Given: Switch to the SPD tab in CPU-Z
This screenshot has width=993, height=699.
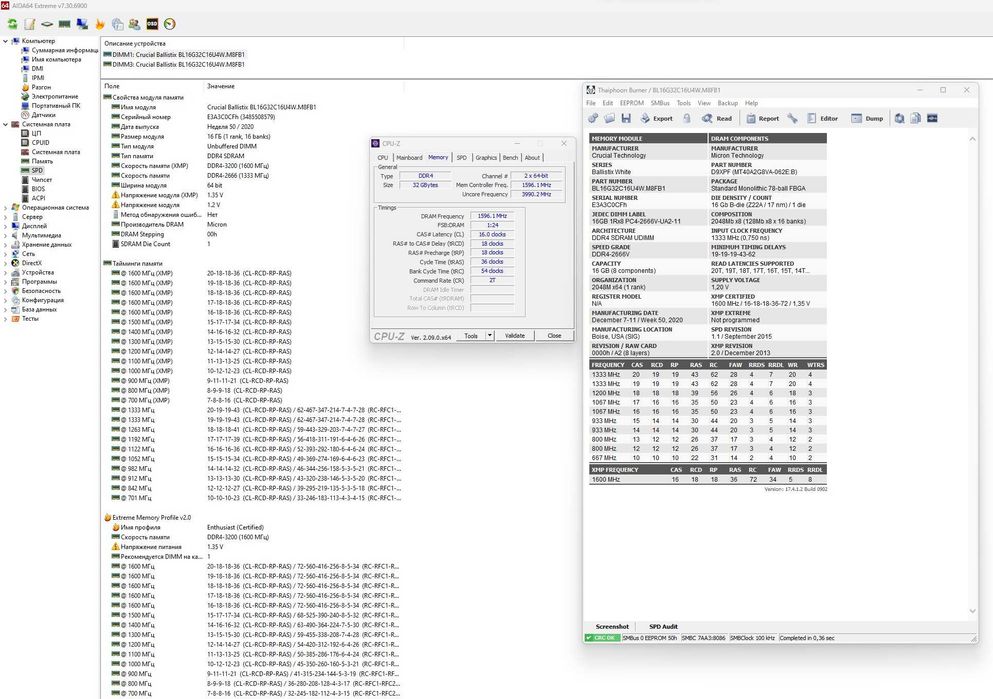Looking at the screenshot, I should point(461,157).
